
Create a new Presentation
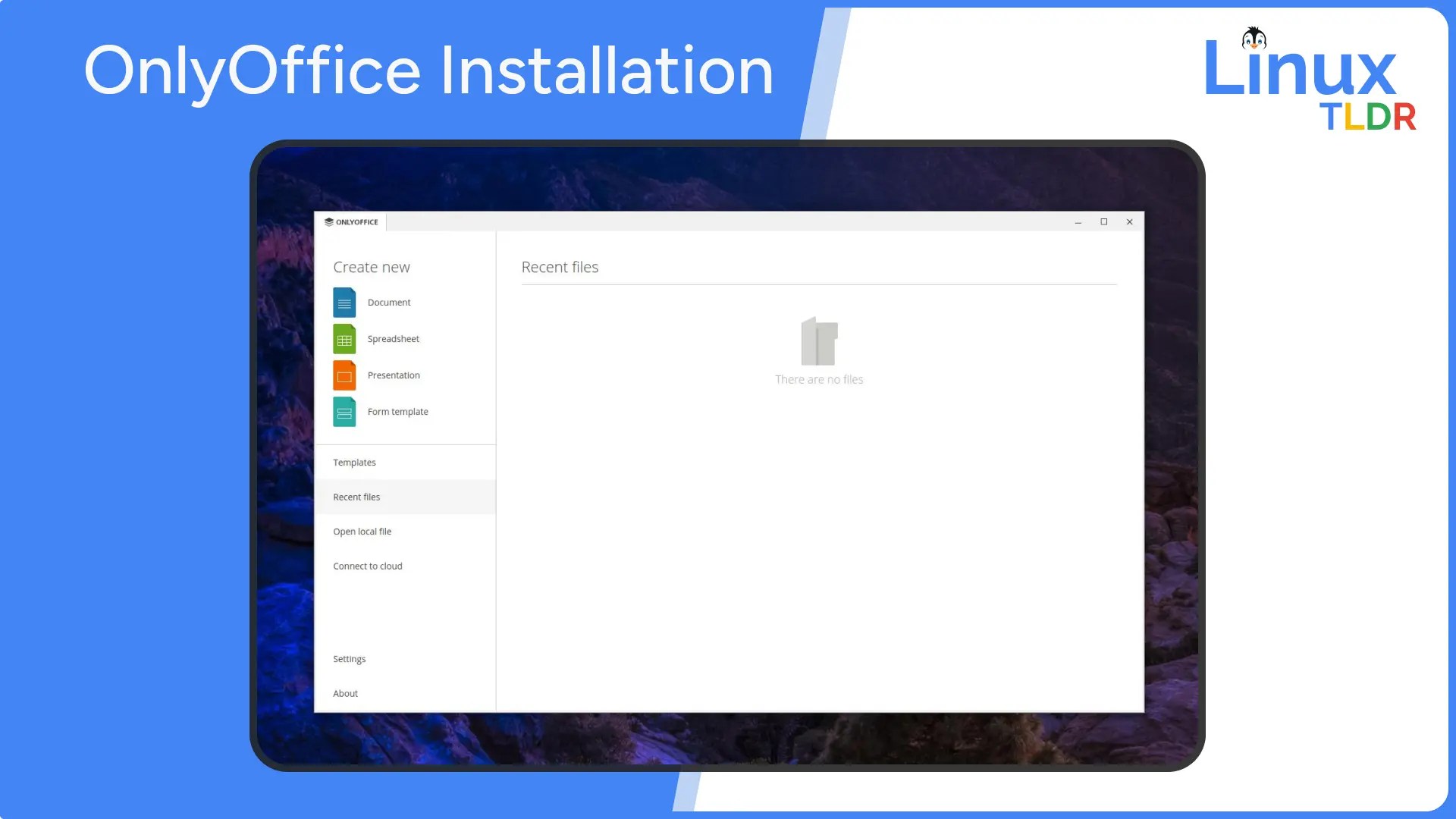[393, 375]
